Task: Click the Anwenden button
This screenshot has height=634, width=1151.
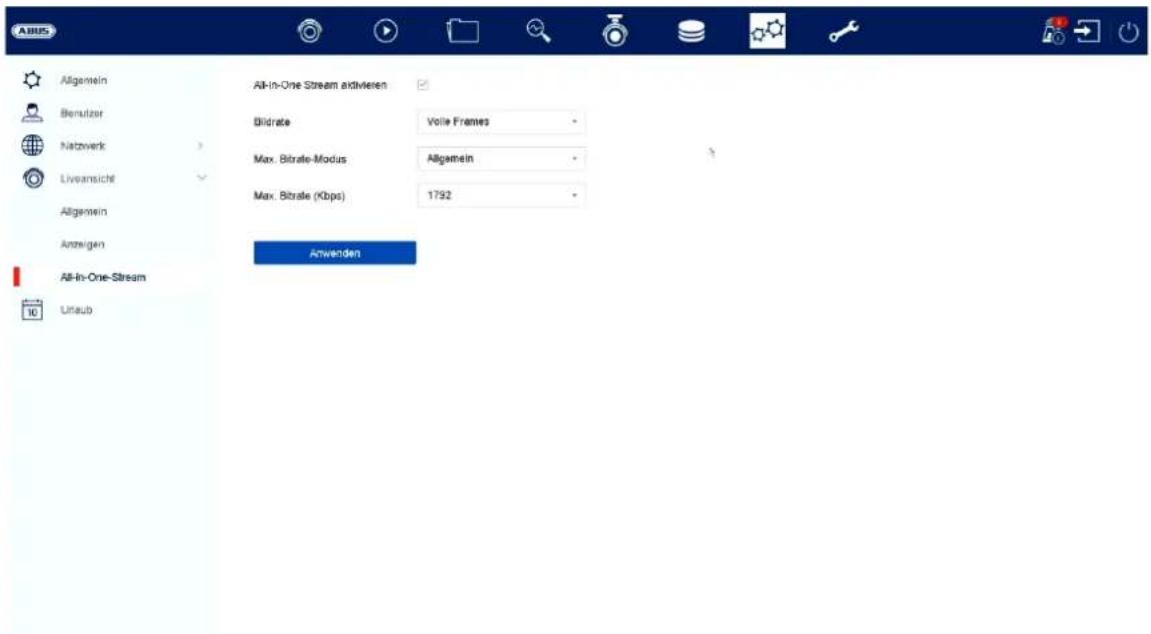Action: point(335,253)
